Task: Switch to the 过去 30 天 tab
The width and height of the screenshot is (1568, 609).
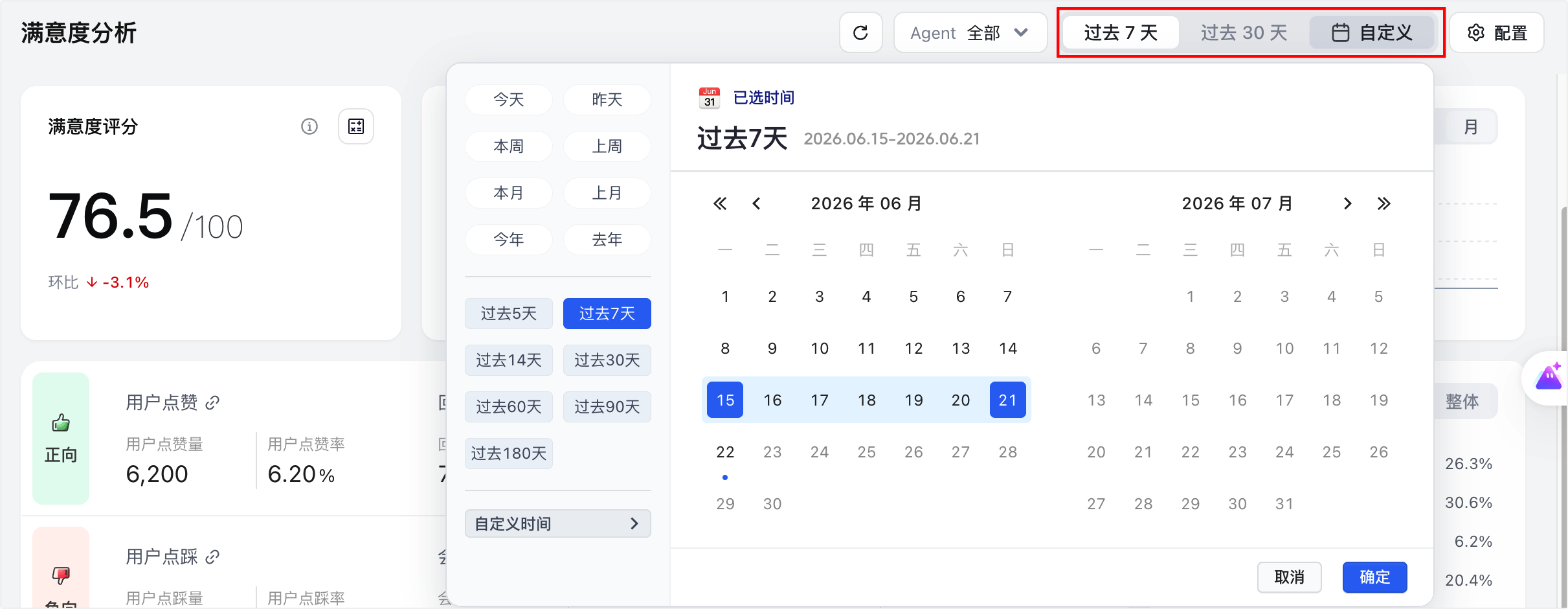Action: pos(1244,32)
